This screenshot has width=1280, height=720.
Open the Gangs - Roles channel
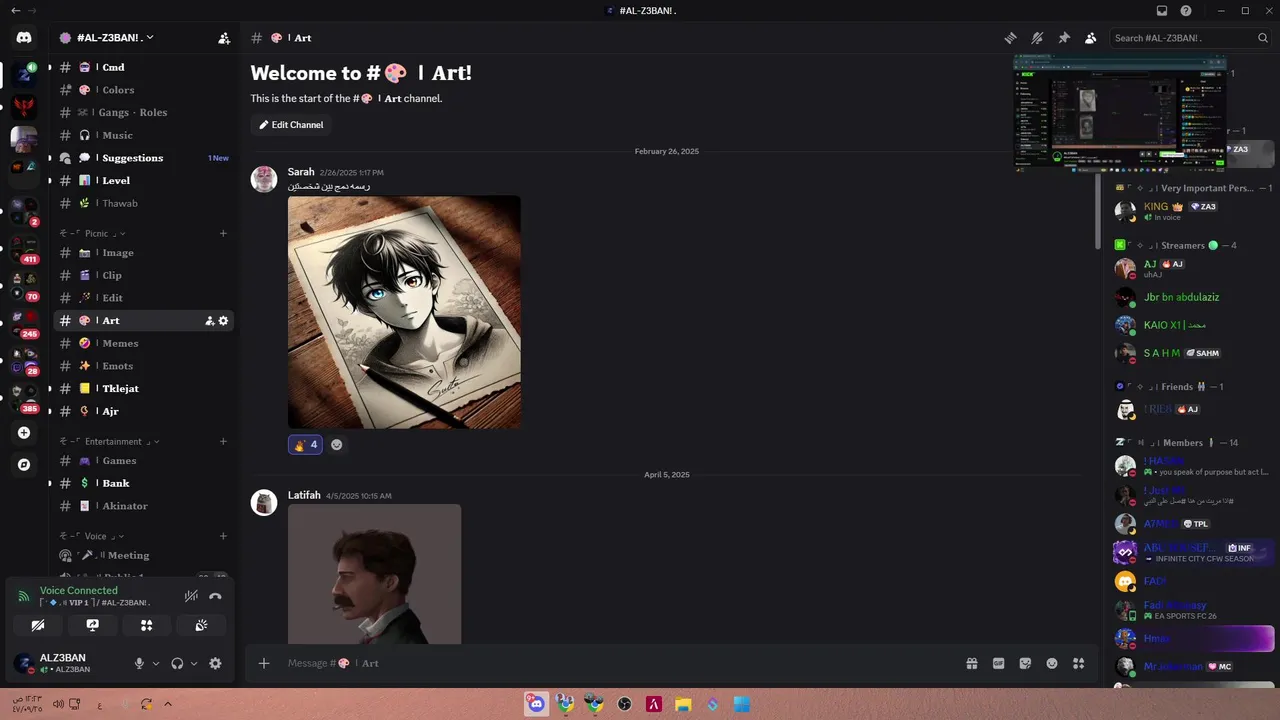[x=143, y=113]
